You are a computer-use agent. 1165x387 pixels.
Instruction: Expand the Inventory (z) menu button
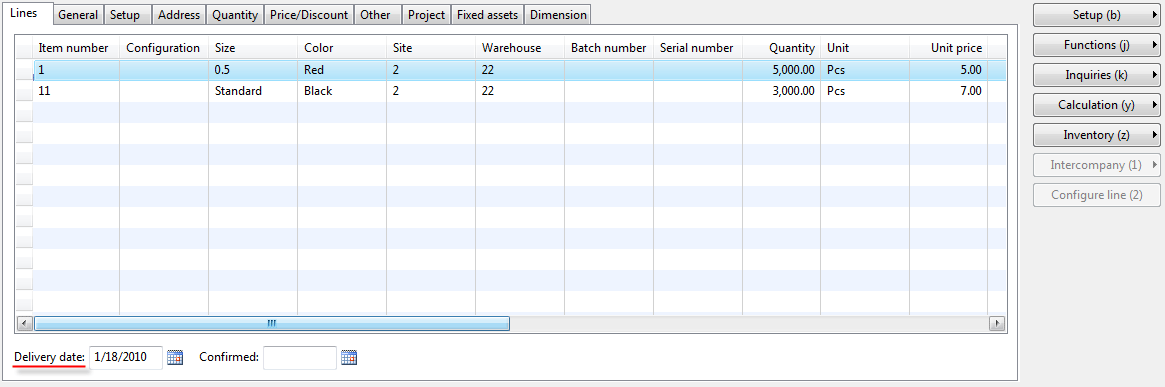[x=1097, y=135]
